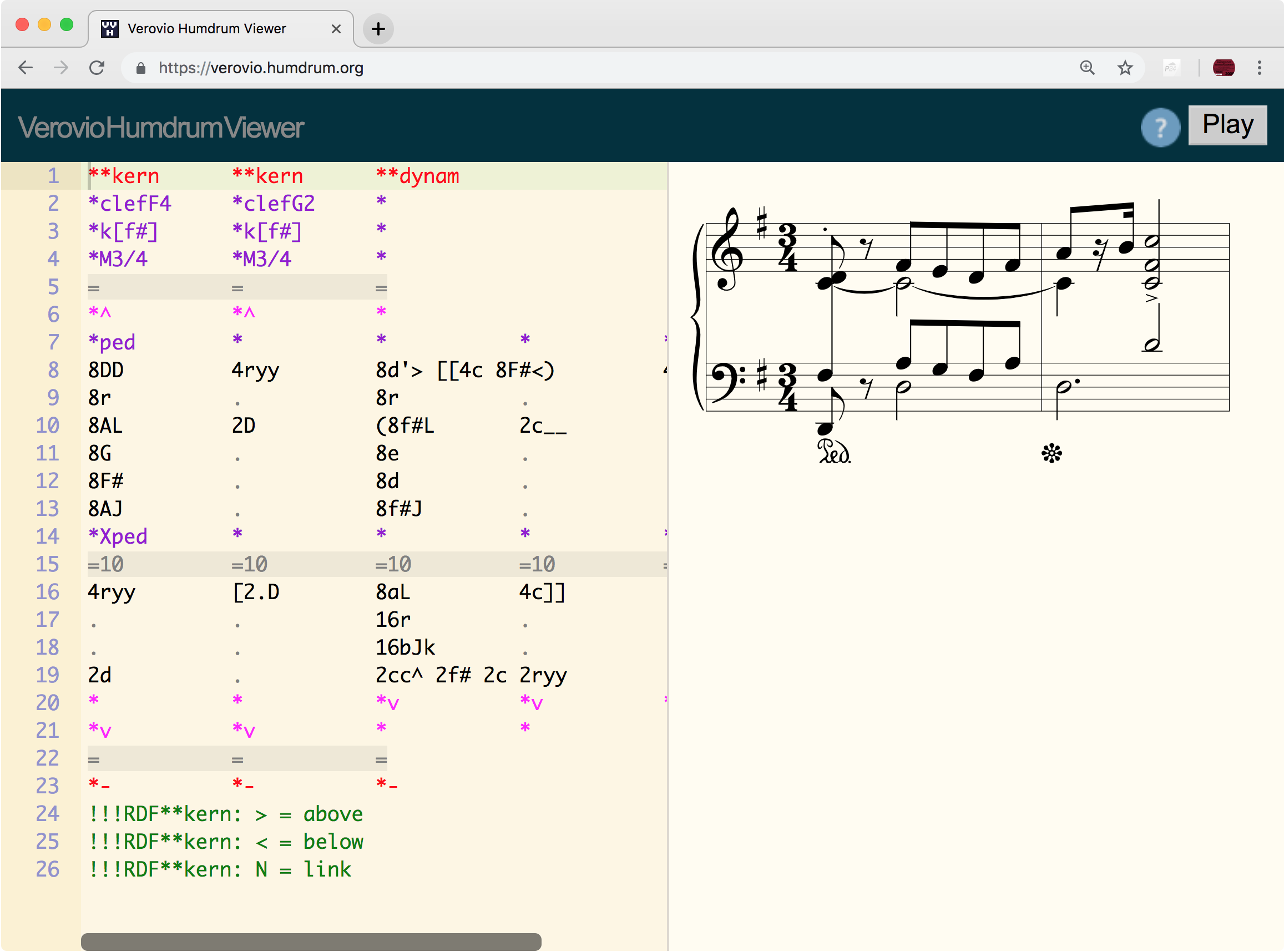The image size is (1284, 952).
Task: Navigate back using the browser back arrow
Action: coord(26,68)
